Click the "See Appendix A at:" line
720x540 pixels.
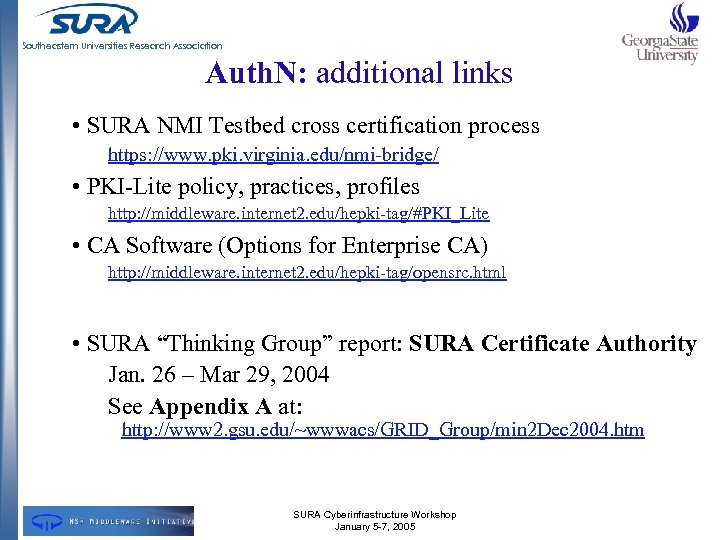(x=205, y=406)
